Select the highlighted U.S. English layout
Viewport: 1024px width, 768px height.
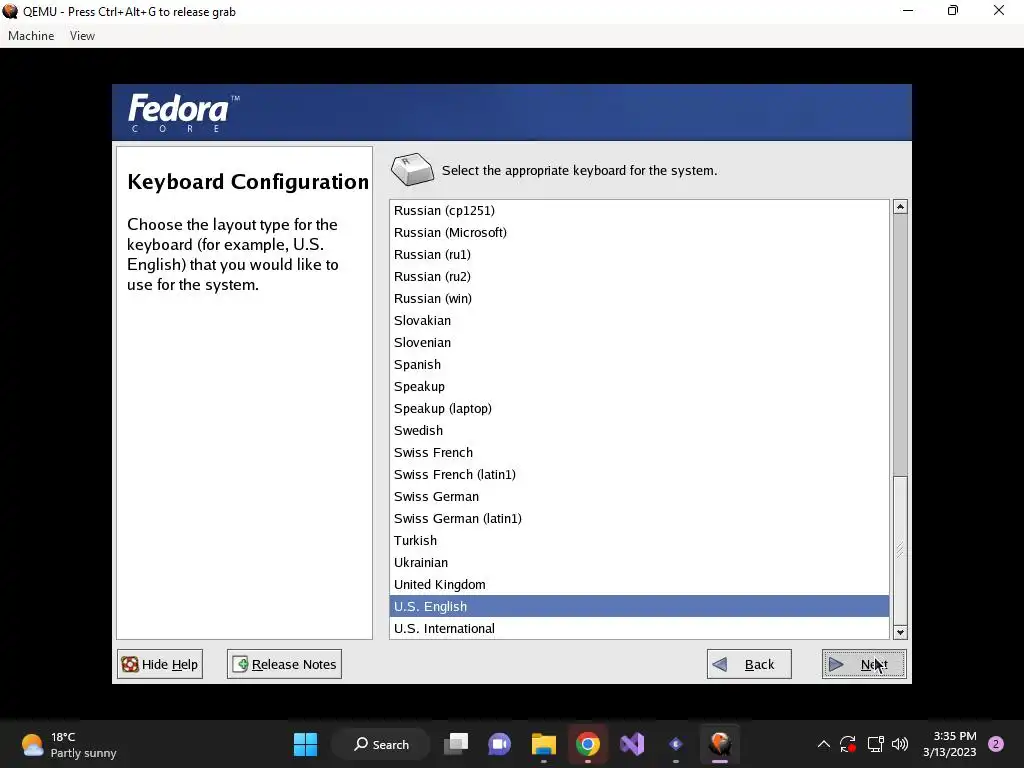(639, 606)
